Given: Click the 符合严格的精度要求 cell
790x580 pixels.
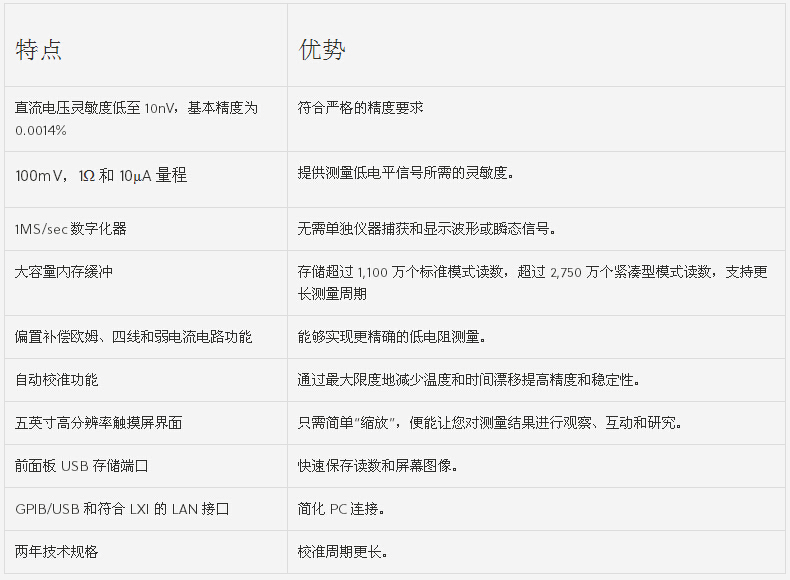Looking at the screenshot, I should (x=360, y=107).
